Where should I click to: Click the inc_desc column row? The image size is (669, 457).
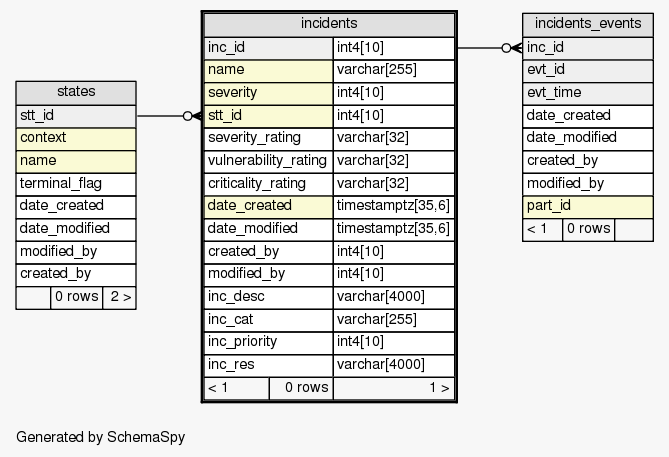[x=268, y=296]
